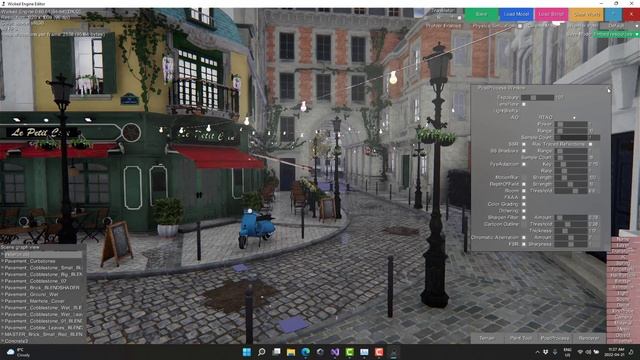
Task: Toggle the Bloom checkbox
Action: tap(524, 191)
